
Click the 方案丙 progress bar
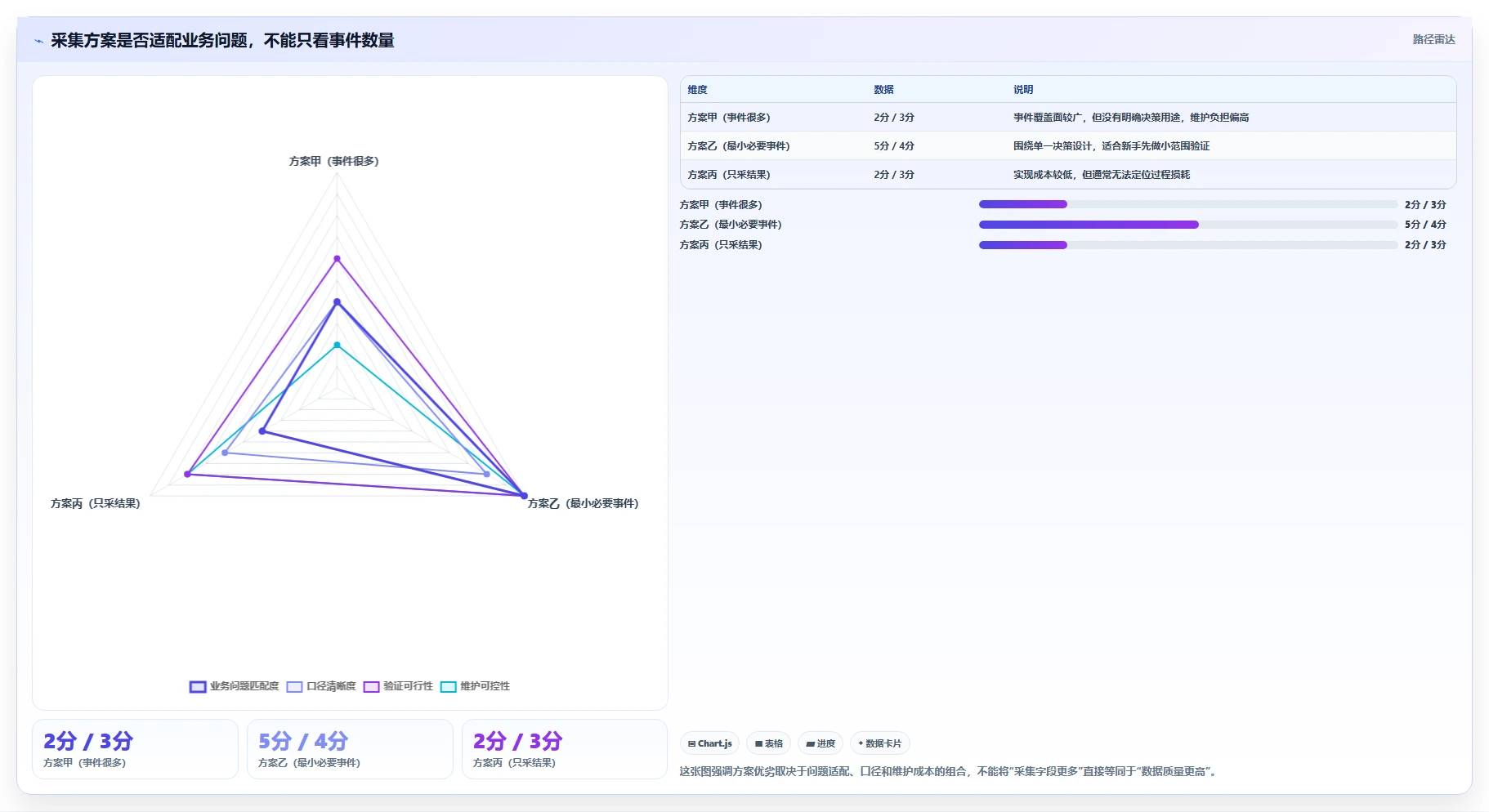coord(1188,245)
